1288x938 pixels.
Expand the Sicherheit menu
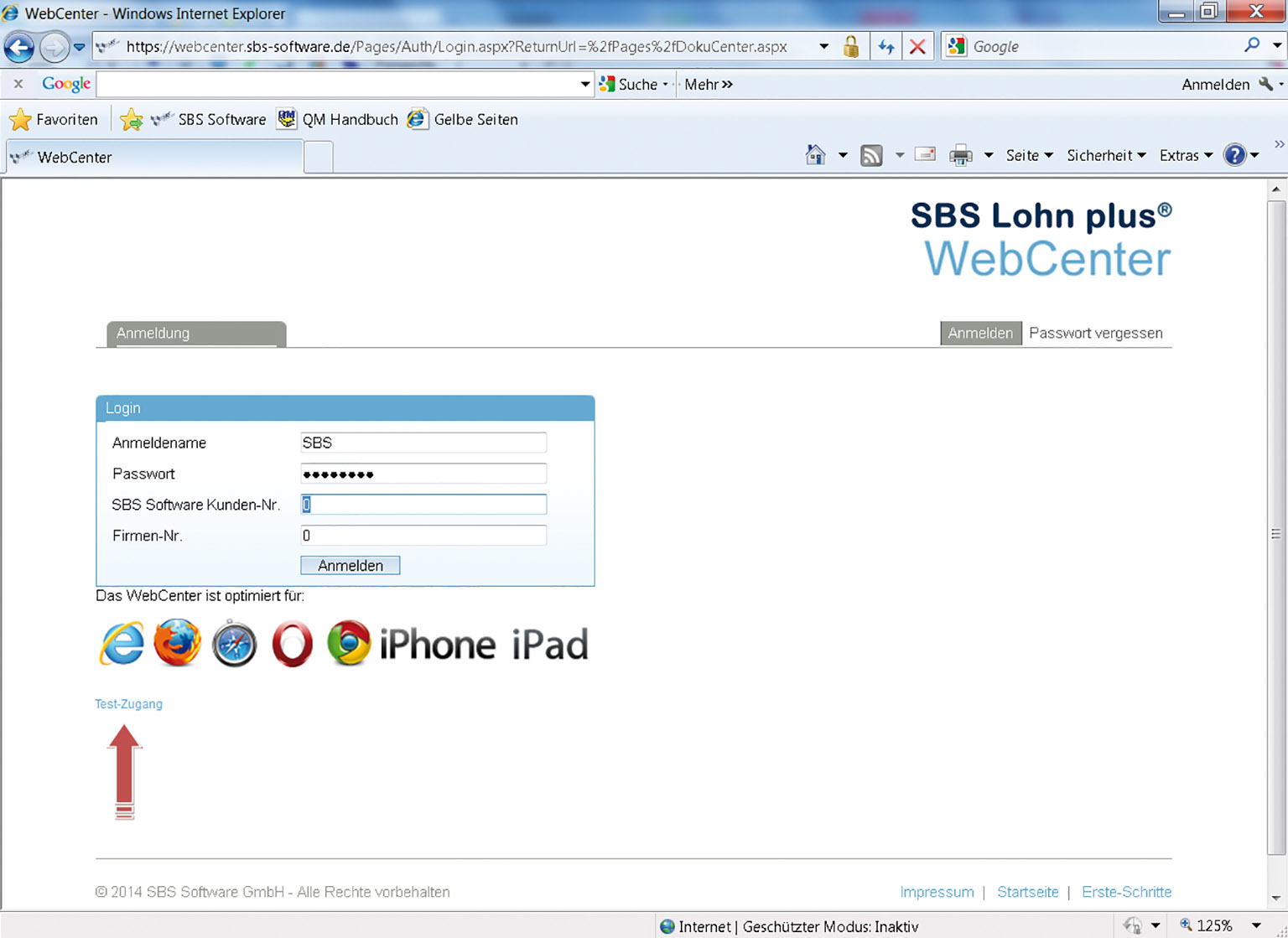[1105, 156]
